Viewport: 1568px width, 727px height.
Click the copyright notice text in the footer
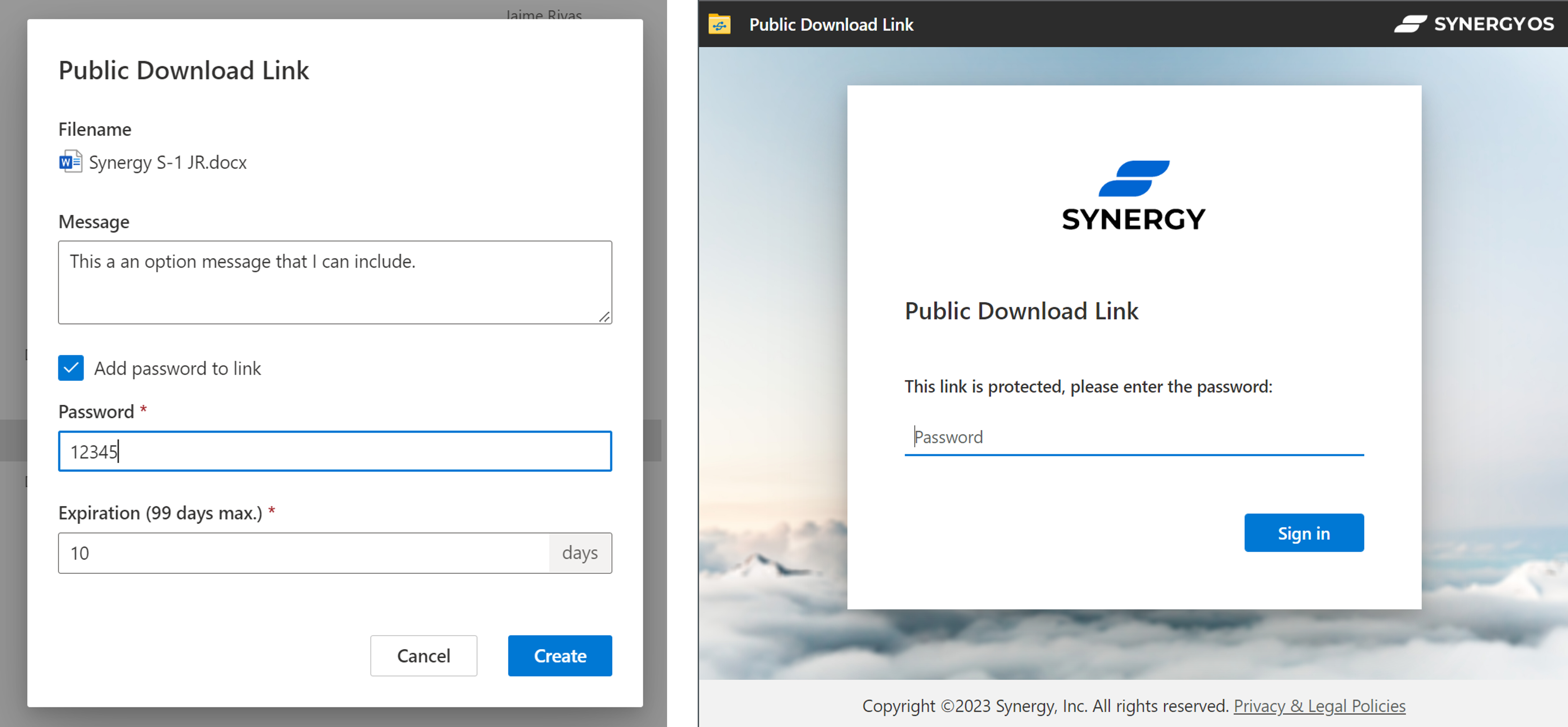[x=1045, y=706]
